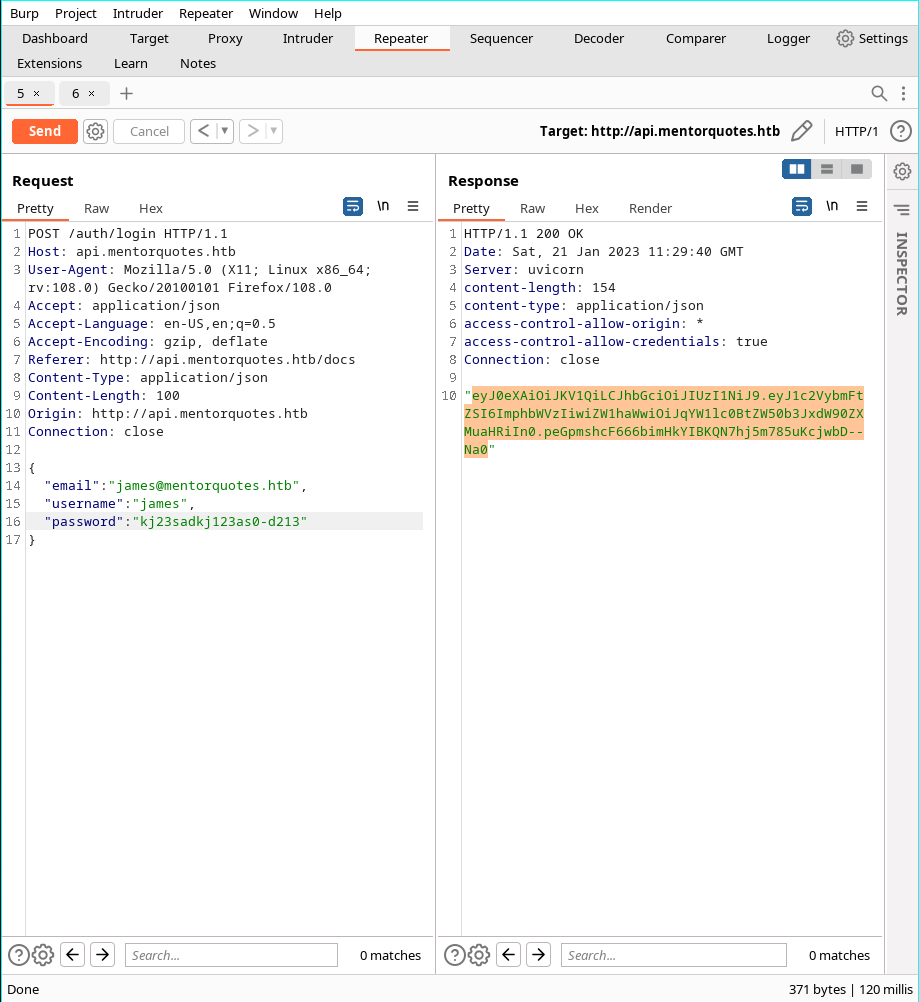
Task: Open the Project menu
Action: 75,13
